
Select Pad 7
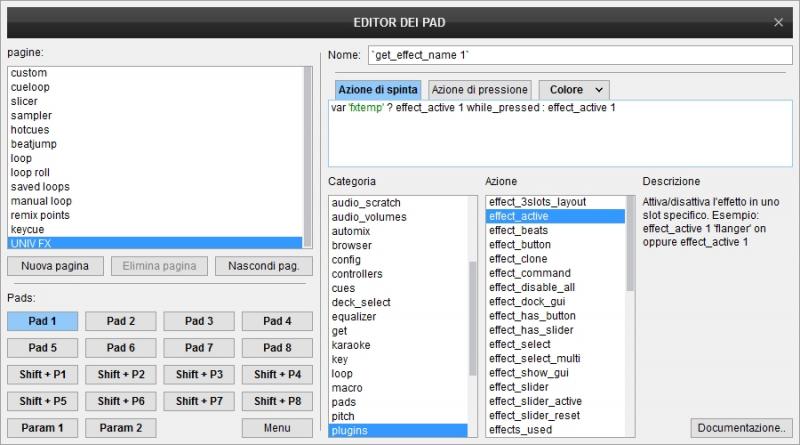199,348
